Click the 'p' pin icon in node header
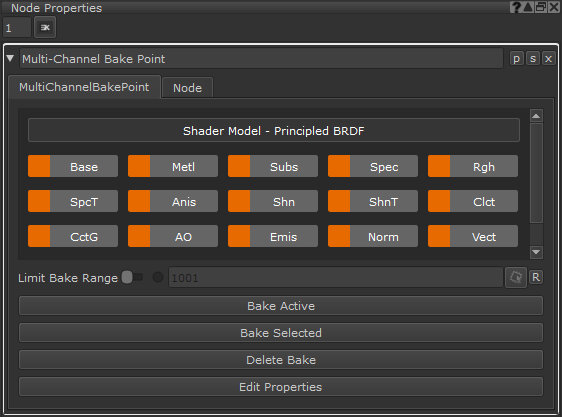Image resolution: width=562 pixels, height=417 pixels. (516, 59)
